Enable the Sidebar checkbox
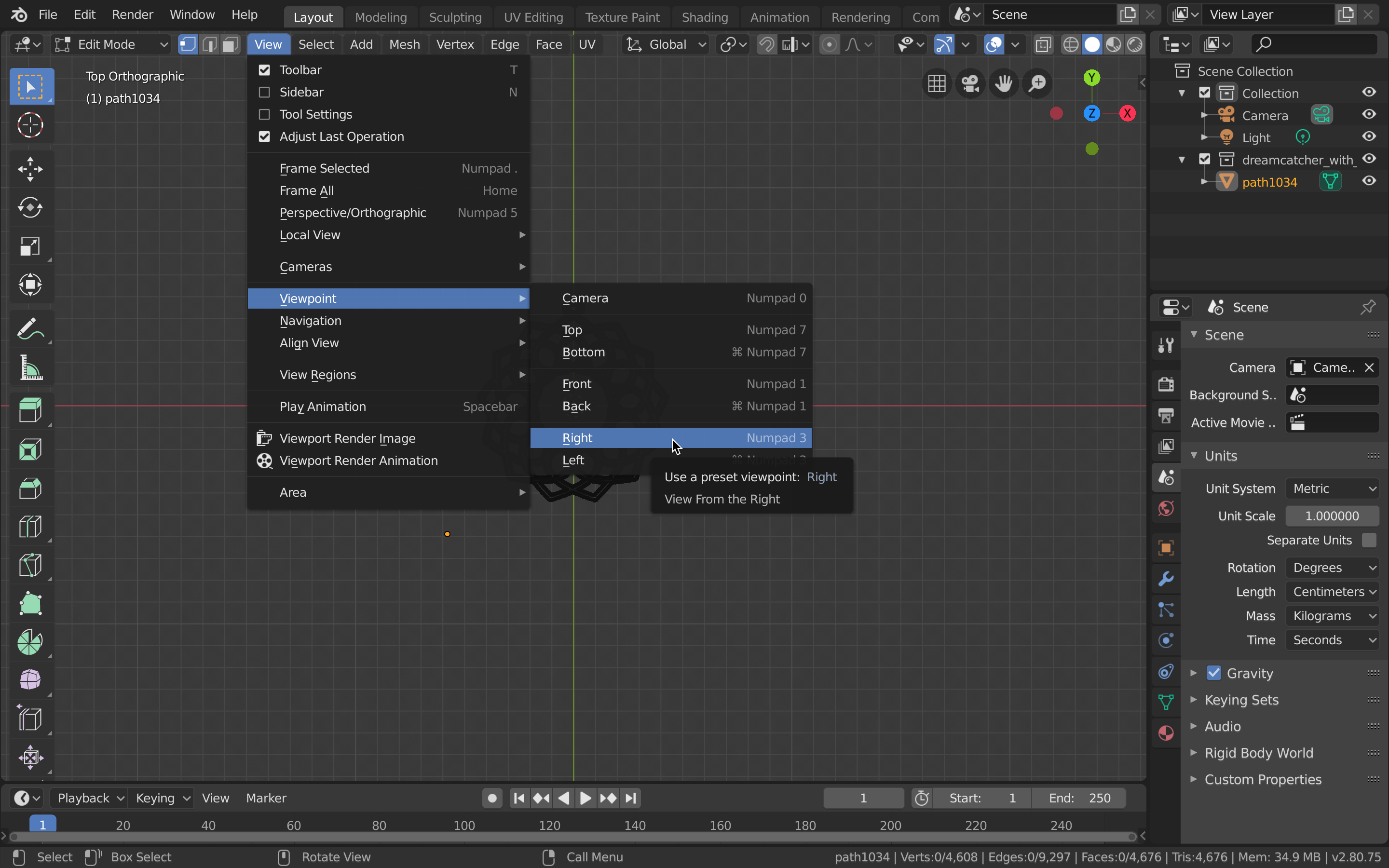Image resolution: width=1389 pixels, height=868 pixels. [264, 92]
